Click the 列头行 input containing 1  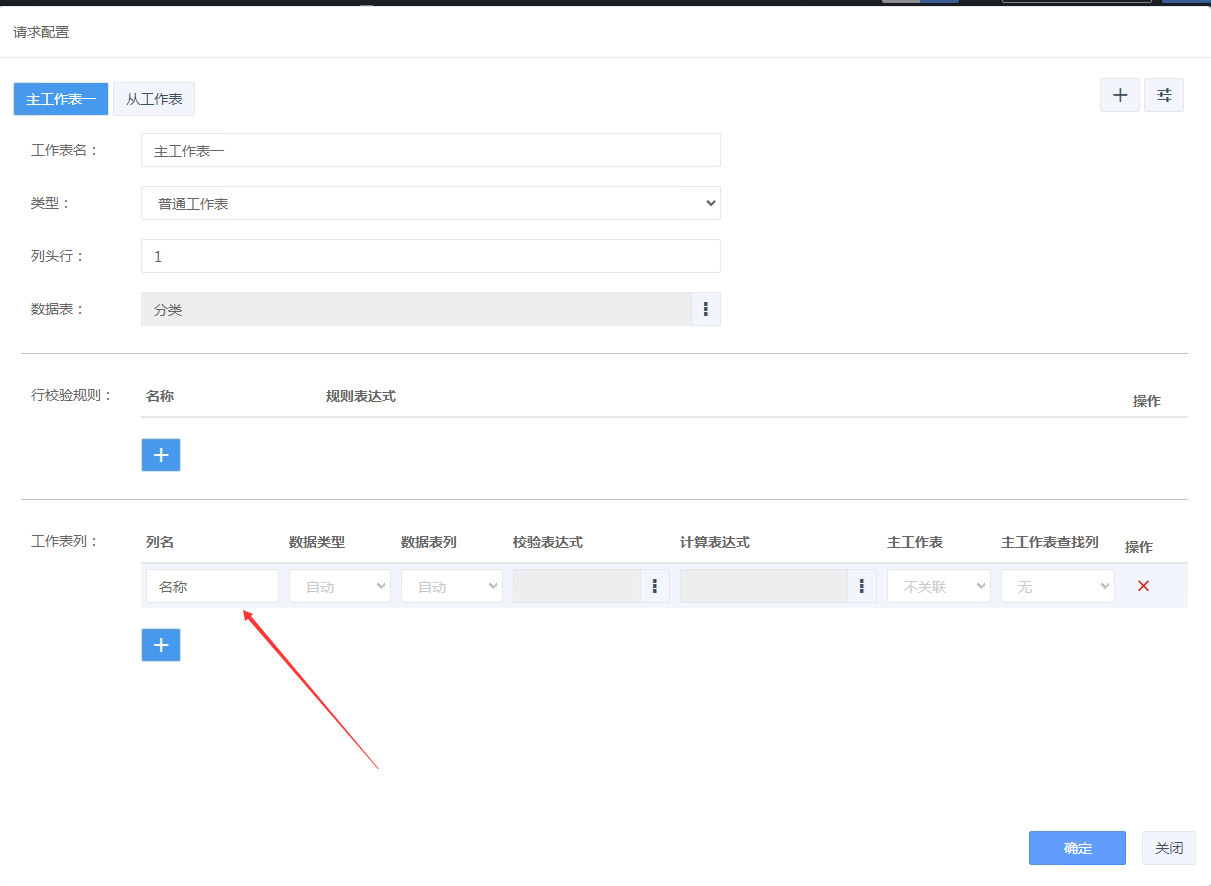click(430, 256)
